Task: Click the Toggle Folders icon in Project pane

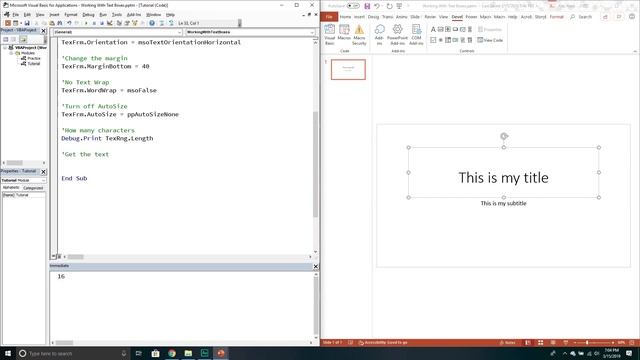Action: point(23,39)
